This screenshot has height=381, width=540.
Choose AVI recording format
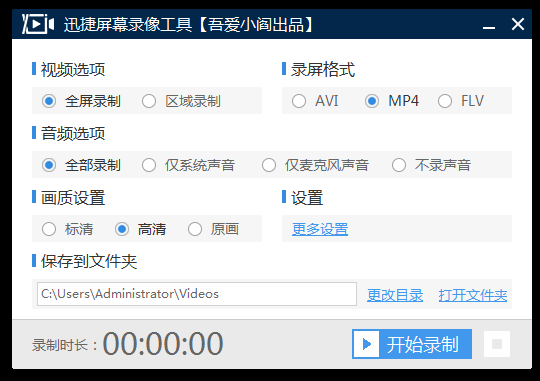pyautogui.click(x=315, y=101)
